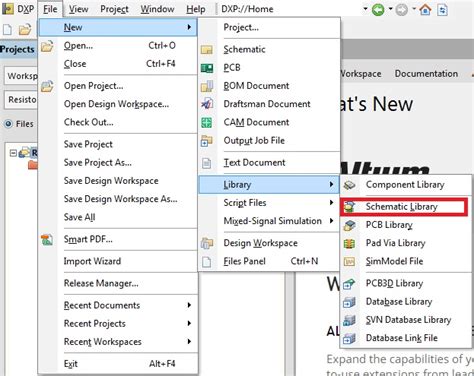
Task: Click the Database Library icon
Action: coord(349,302)
